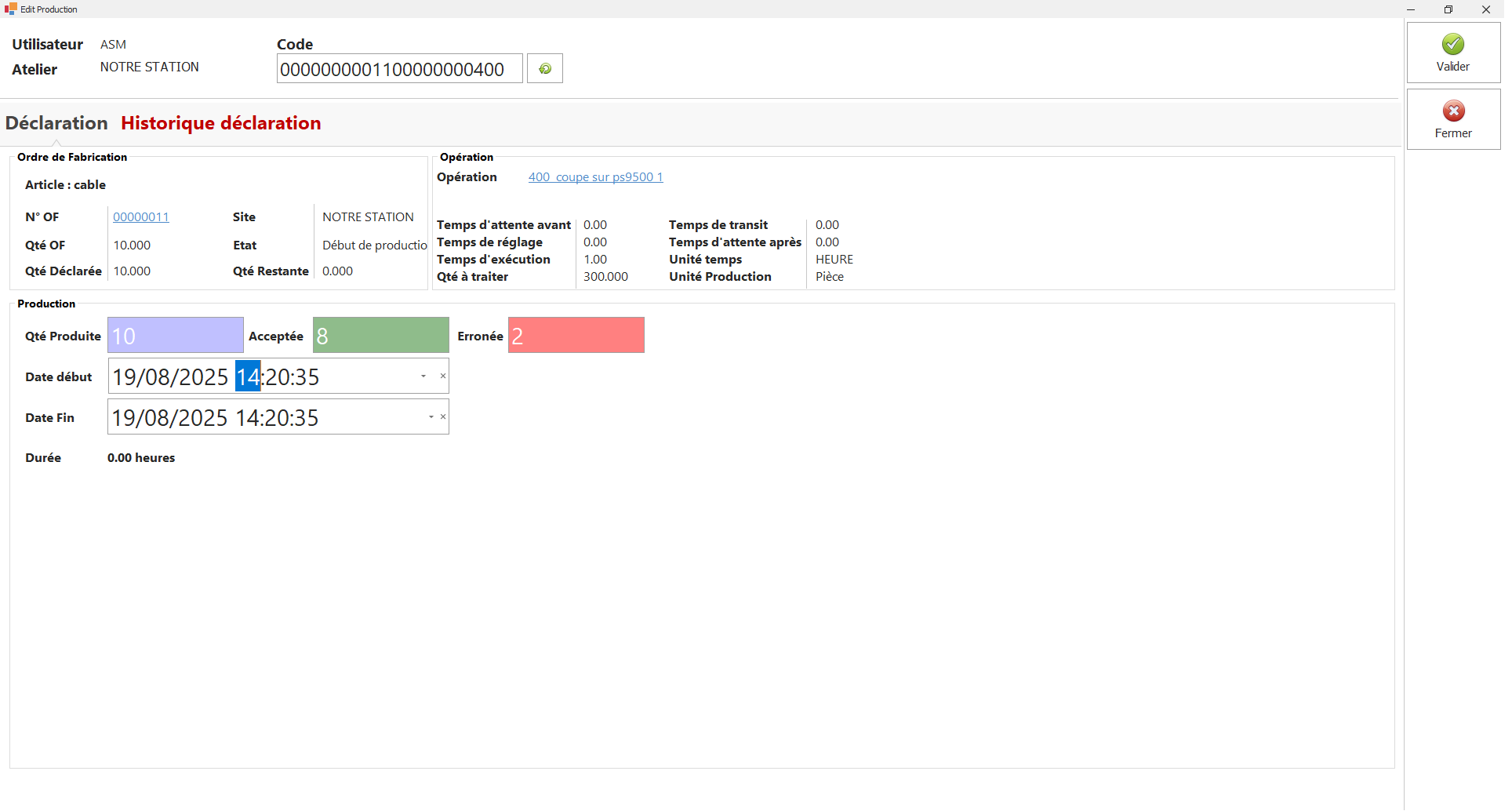Click into the green Acceptée quantity field
The height and width of the screenshot is (811, 1512).
click(x=380, y=336)
